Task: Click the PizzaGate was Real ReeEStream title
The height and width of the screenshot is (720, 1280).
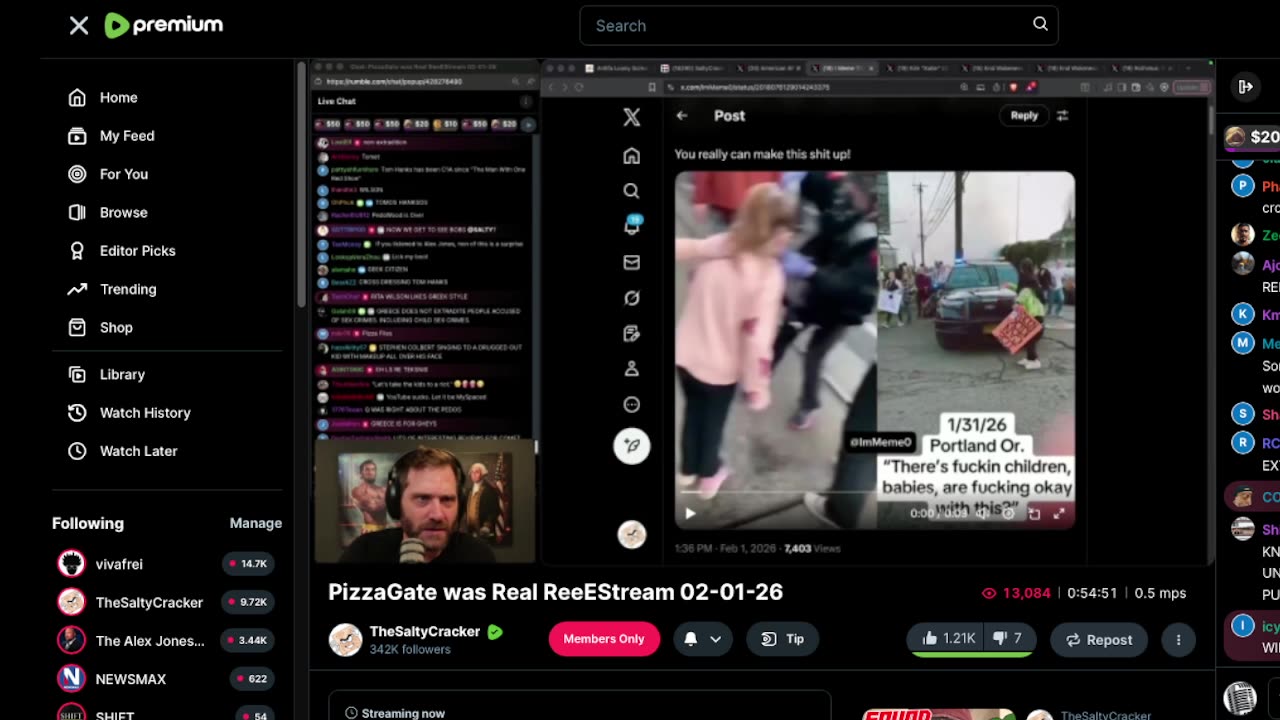Action: [556, 592]
